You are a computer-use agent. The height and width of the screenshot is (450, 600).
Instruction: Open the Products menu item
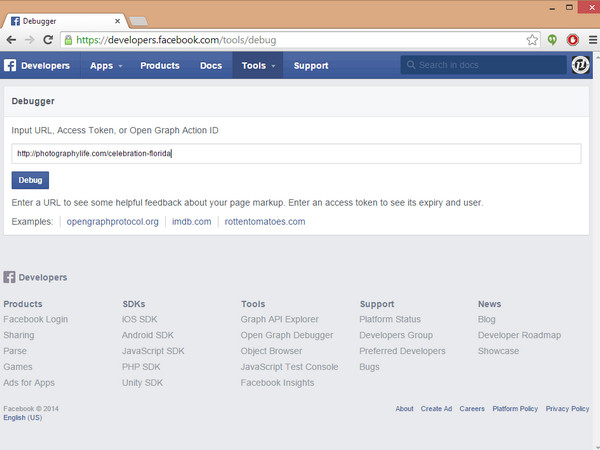(x=160, y=66)
